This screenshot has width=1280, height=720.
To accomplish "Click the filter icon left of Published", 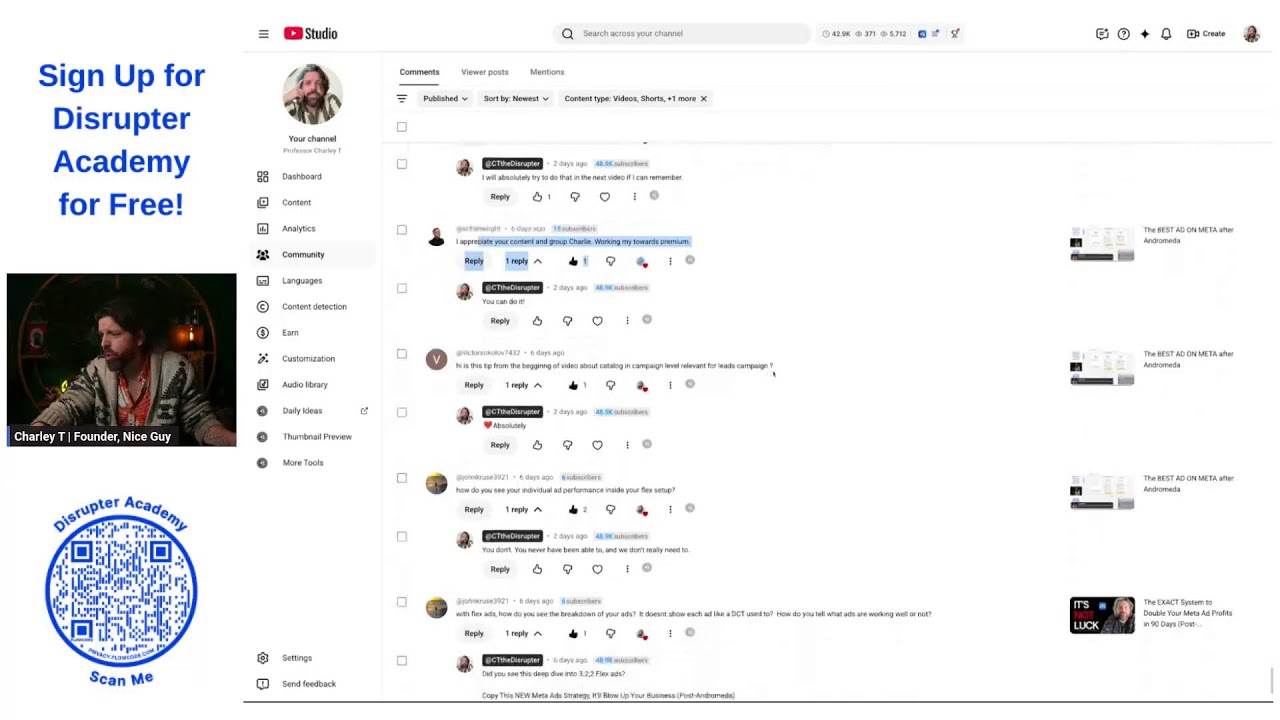I will pyautogui.click(x=402, y=99).
